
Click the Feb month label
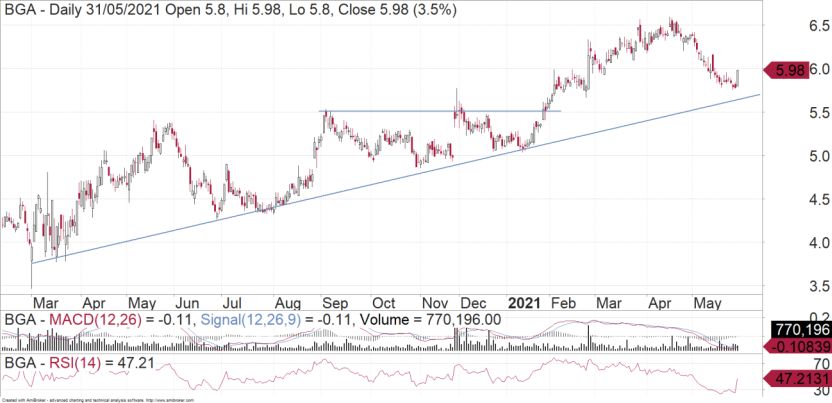[x=564, y=303]
